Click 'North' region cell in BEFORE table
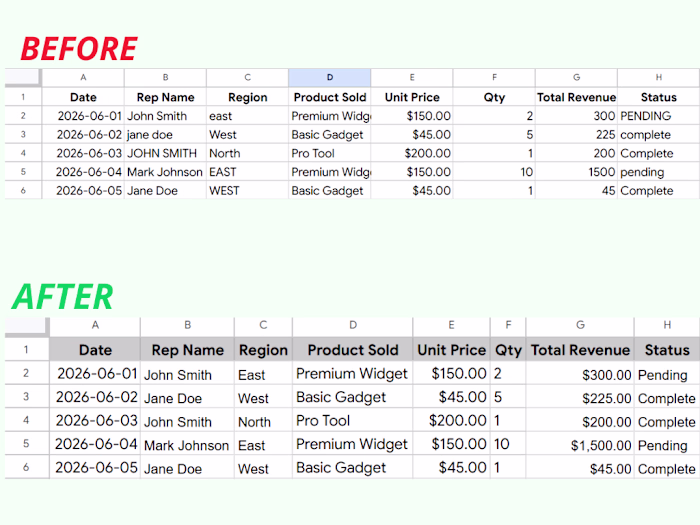Viewport: 700px width, 525px height. coord(247,153)
